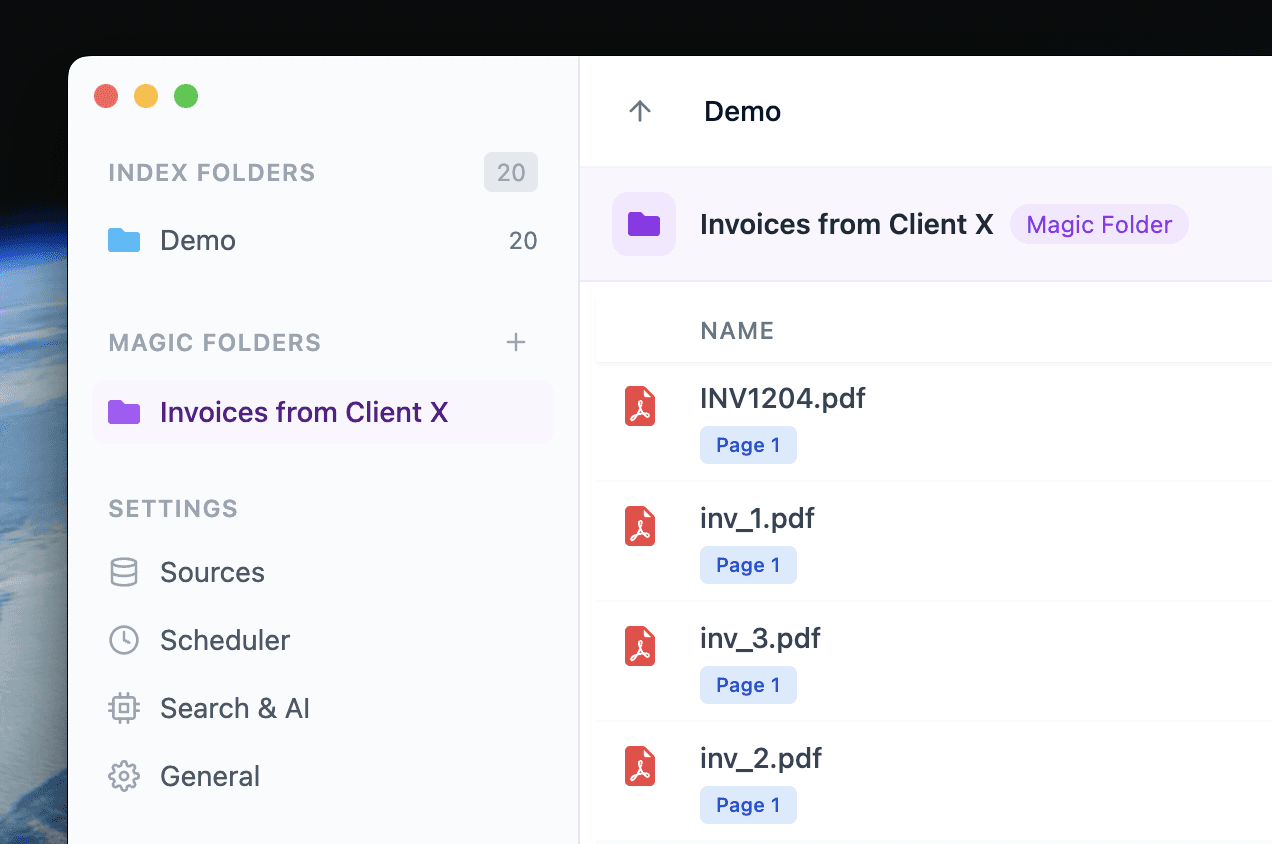Click the INDEX FOLDERS section heading
This screenshot has width=1272, height=844.
(x=212, y=173)
